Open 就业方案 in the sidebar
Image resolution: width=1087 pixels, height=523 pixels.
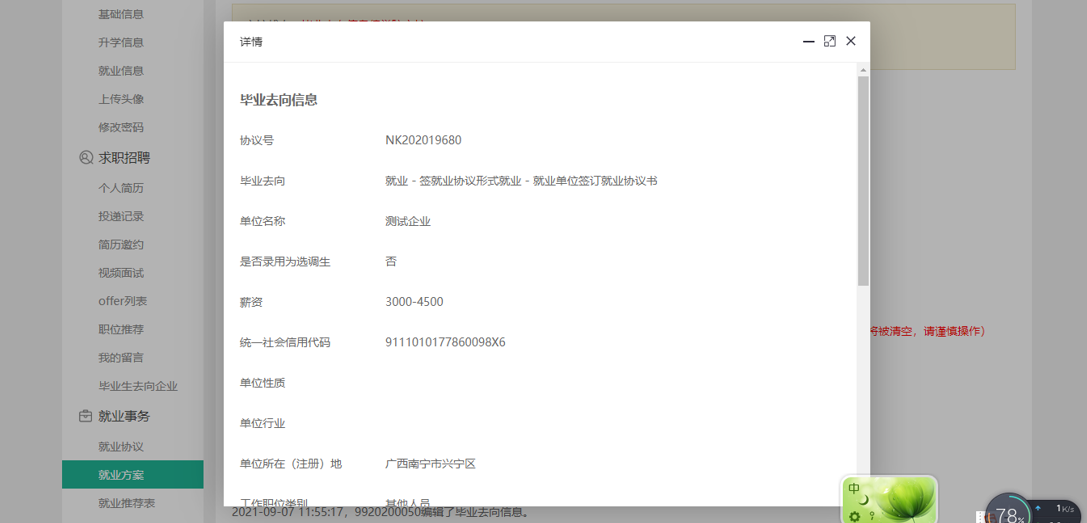pyautogui.click(x=121, y=475)
